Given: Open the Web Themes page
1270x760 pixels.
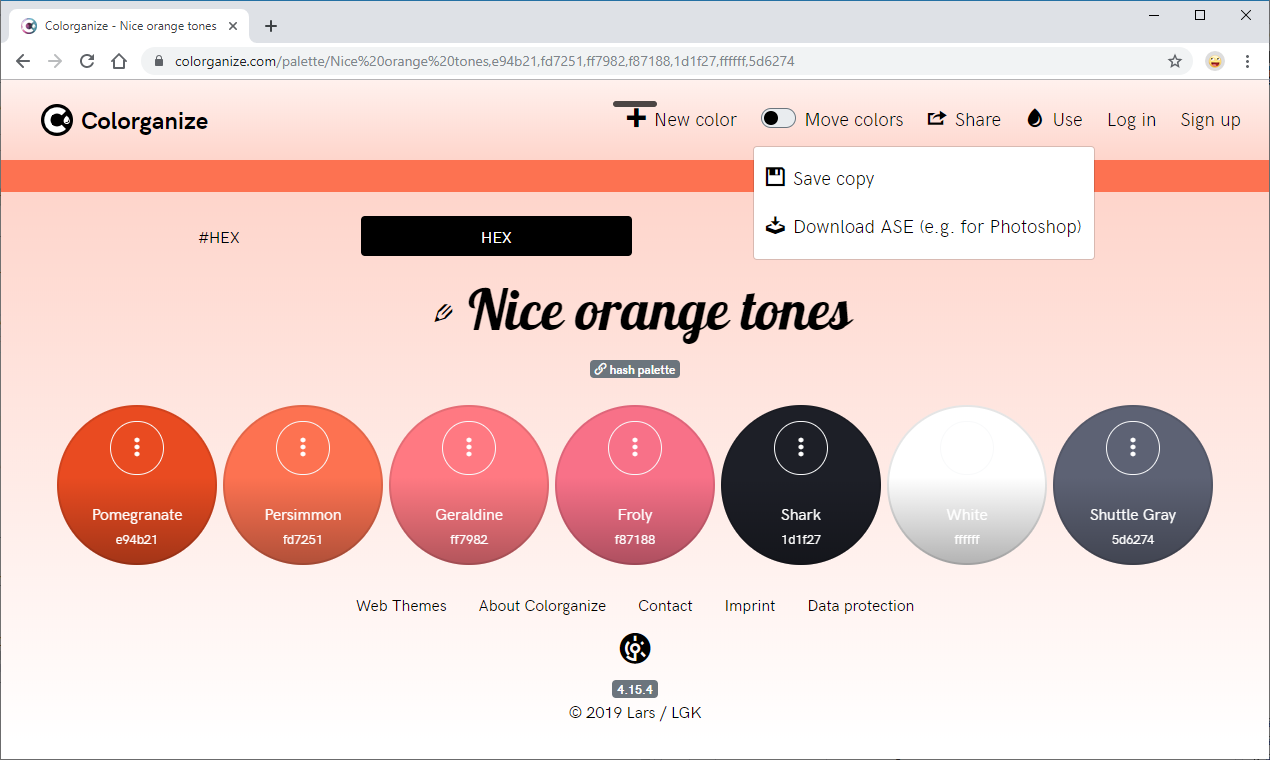Looking at the screenshot, I should click(400, 605).
